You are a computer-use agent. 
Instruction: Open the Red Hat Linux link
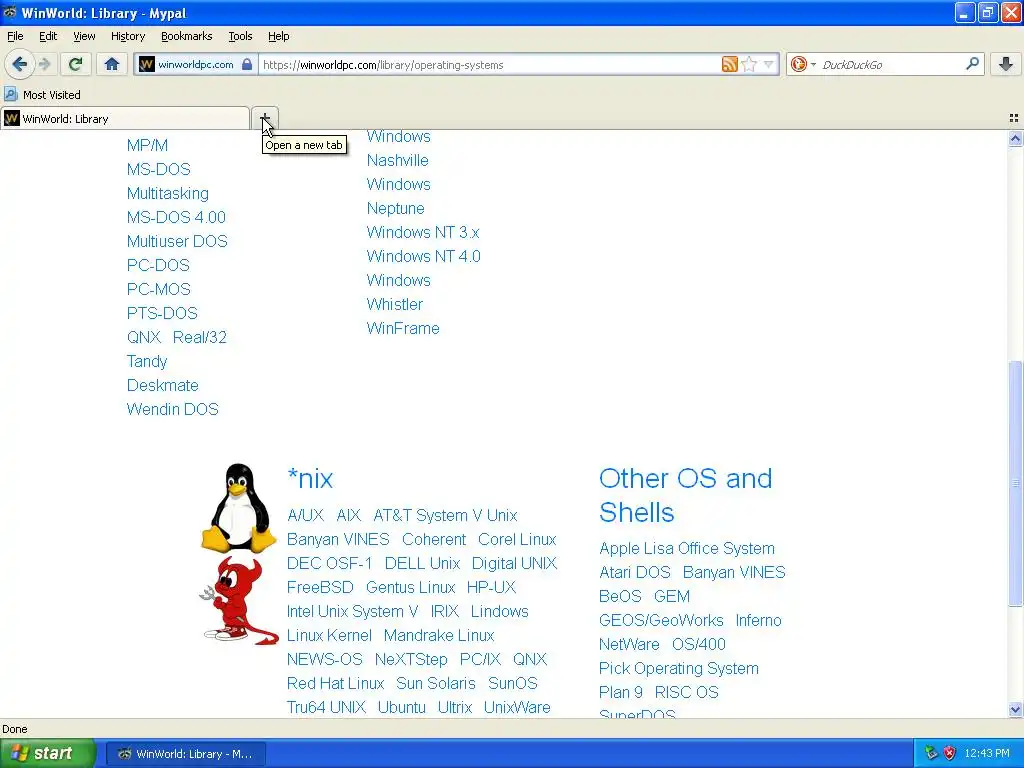pyautogui.click(x=335, y=683)
